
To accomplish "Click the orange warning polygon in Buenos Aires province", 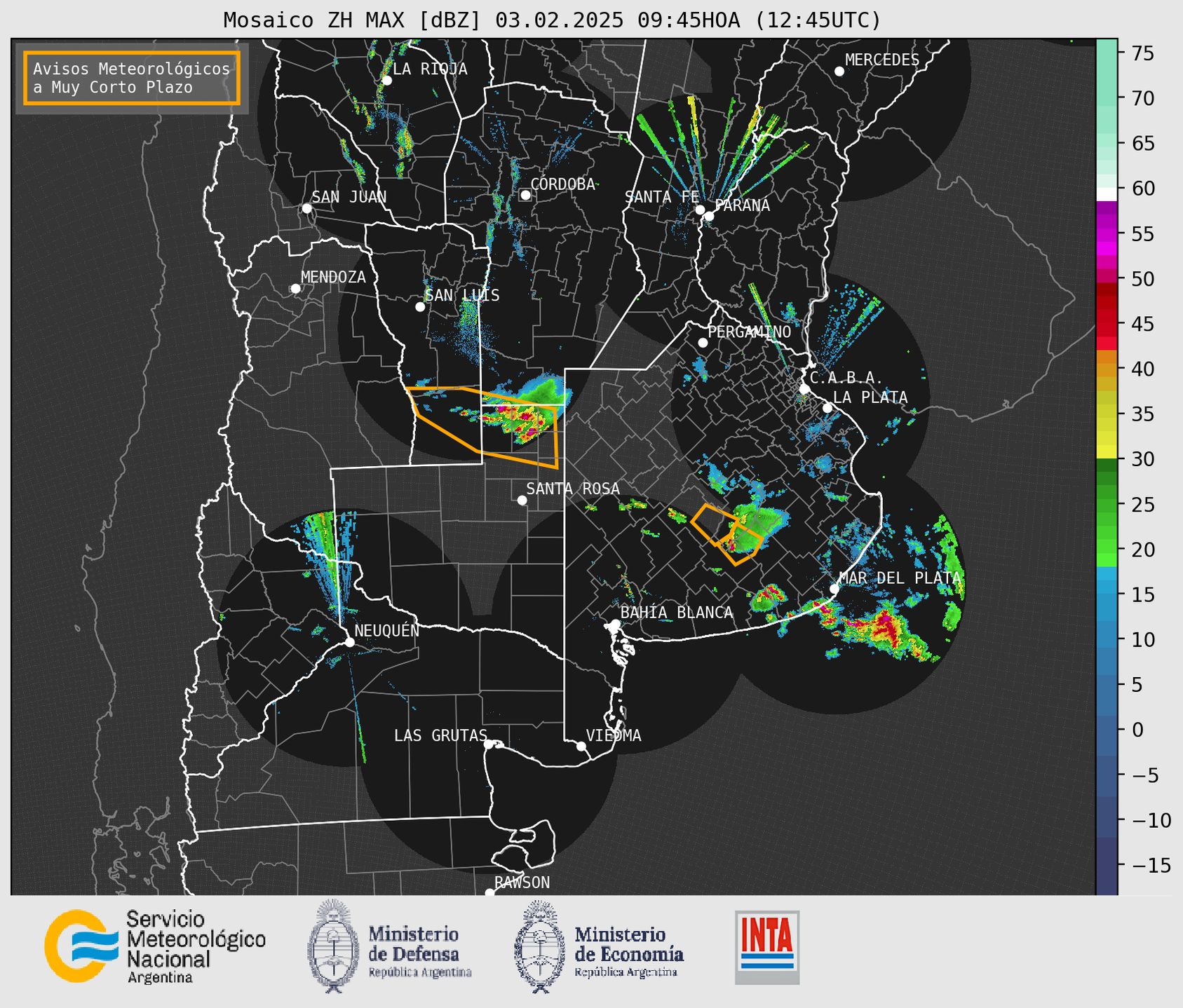I will click(726, 534).
